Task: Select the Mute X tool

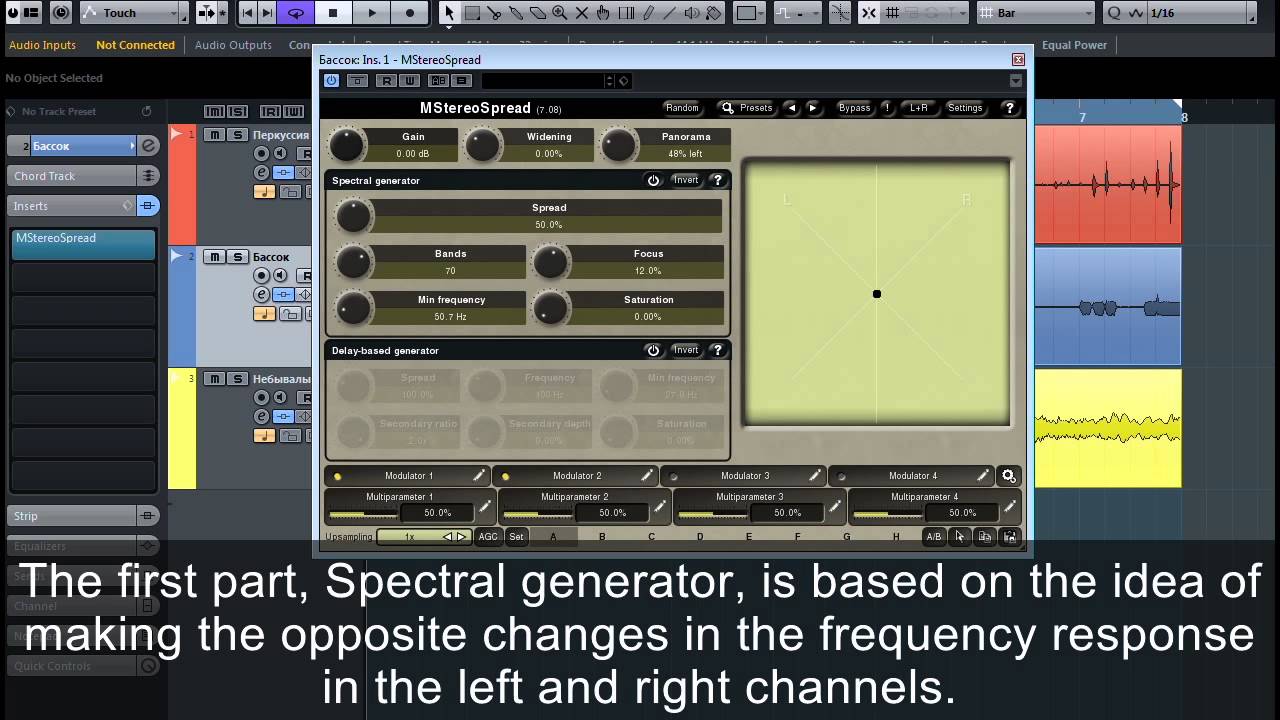Action: [x=582, y=13]
